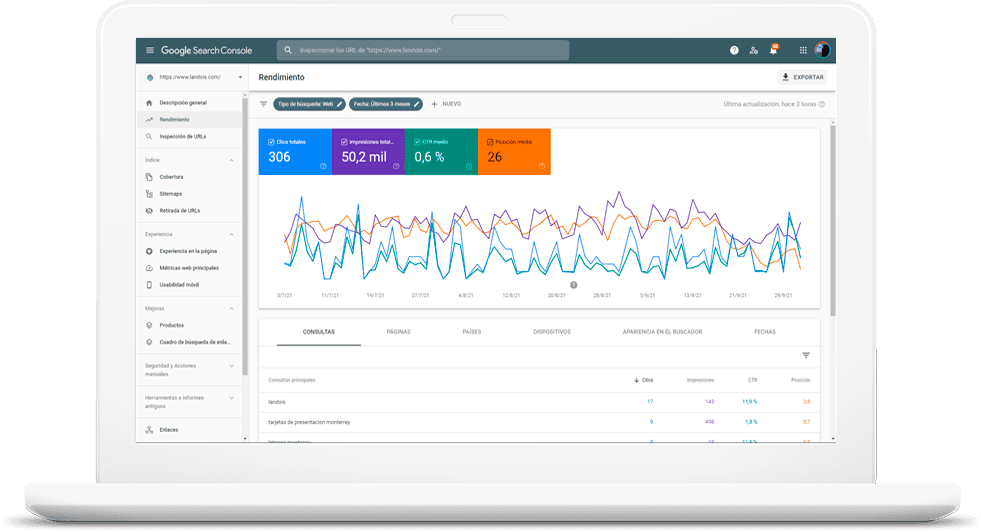The height and width of the screenshot is (532, 981).
Task: Toggle Impresiones totales checkbox
Action: [344, 142]
